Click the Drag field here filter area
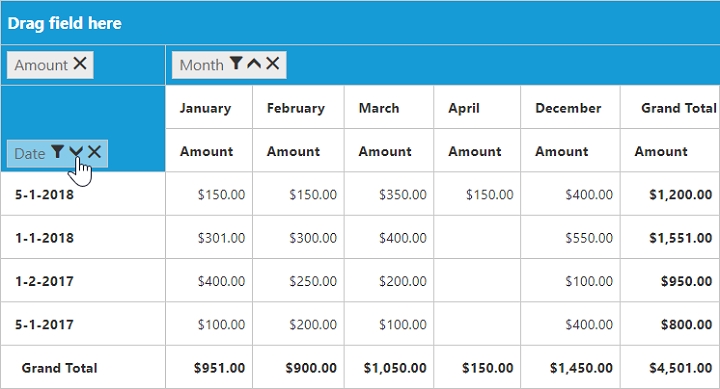The height and width of the screenshot is (389, 720). 360,23
